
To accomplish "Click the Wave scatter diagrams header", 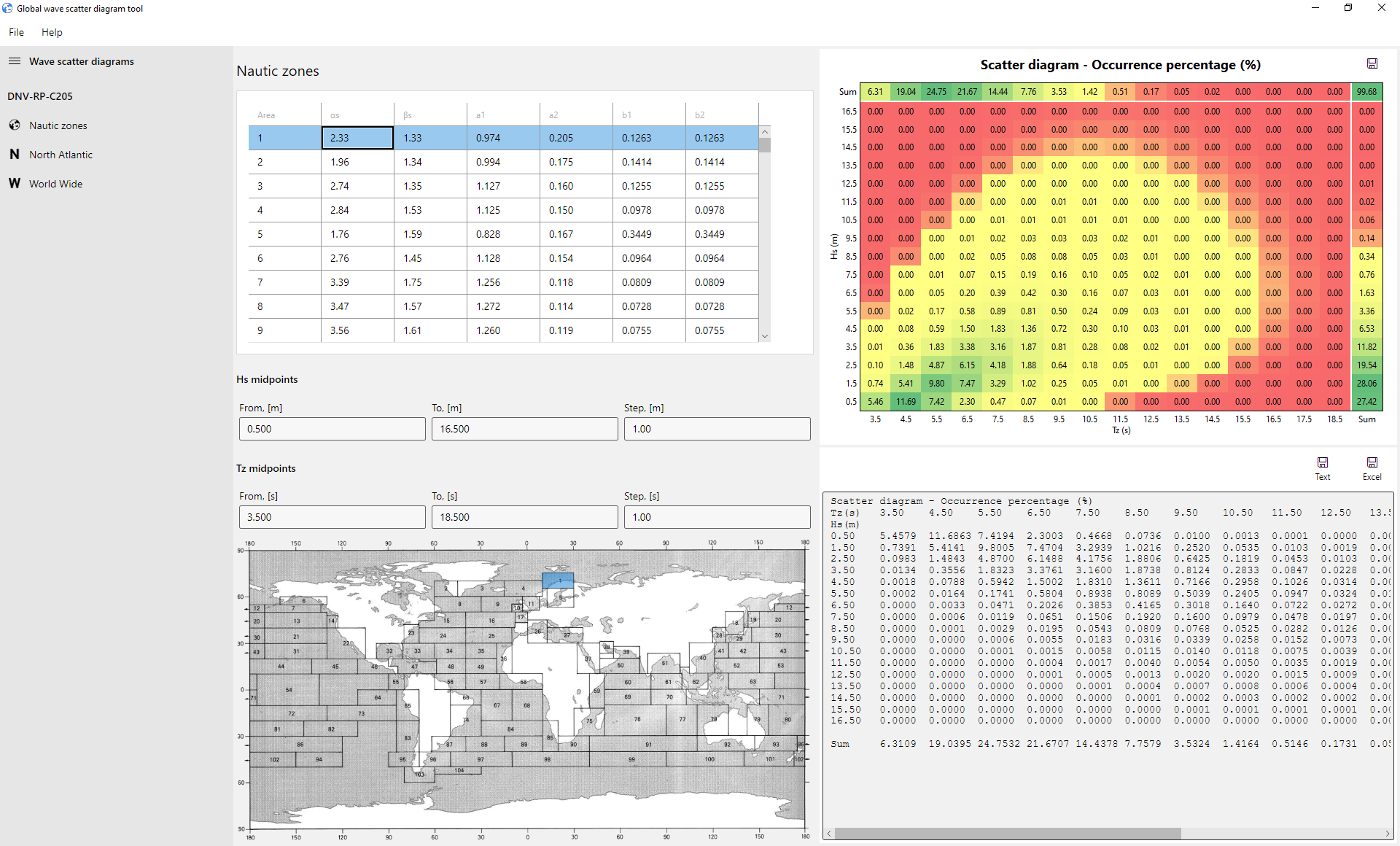I will tap(82, 61).
